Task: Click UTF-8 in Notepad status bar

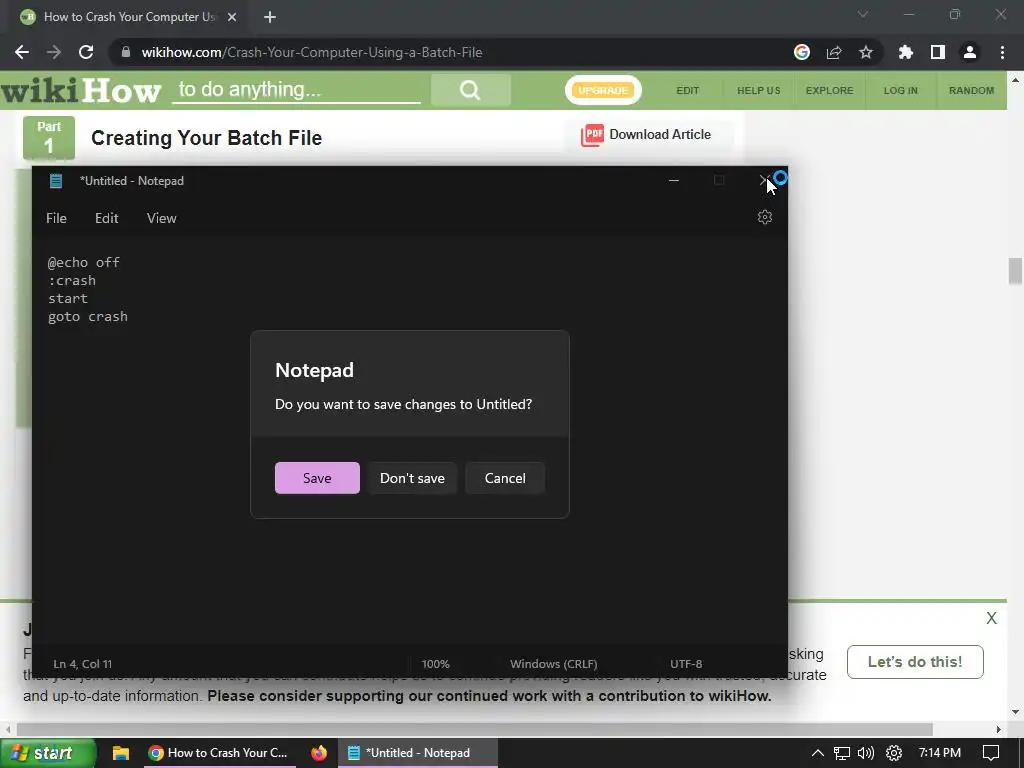Action: (x=686, y=664)
